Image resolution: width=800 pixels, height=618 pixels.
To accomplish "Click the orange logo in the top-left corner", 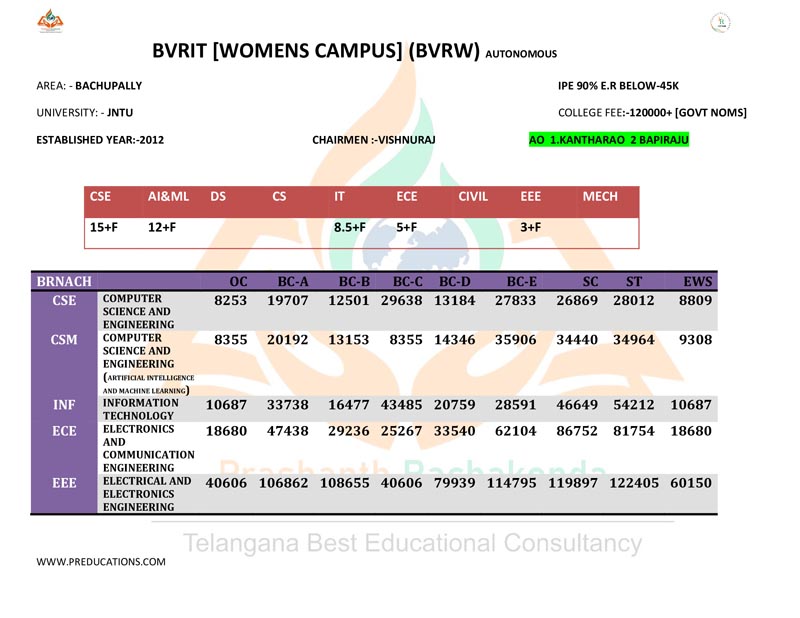I will (50, 21).
